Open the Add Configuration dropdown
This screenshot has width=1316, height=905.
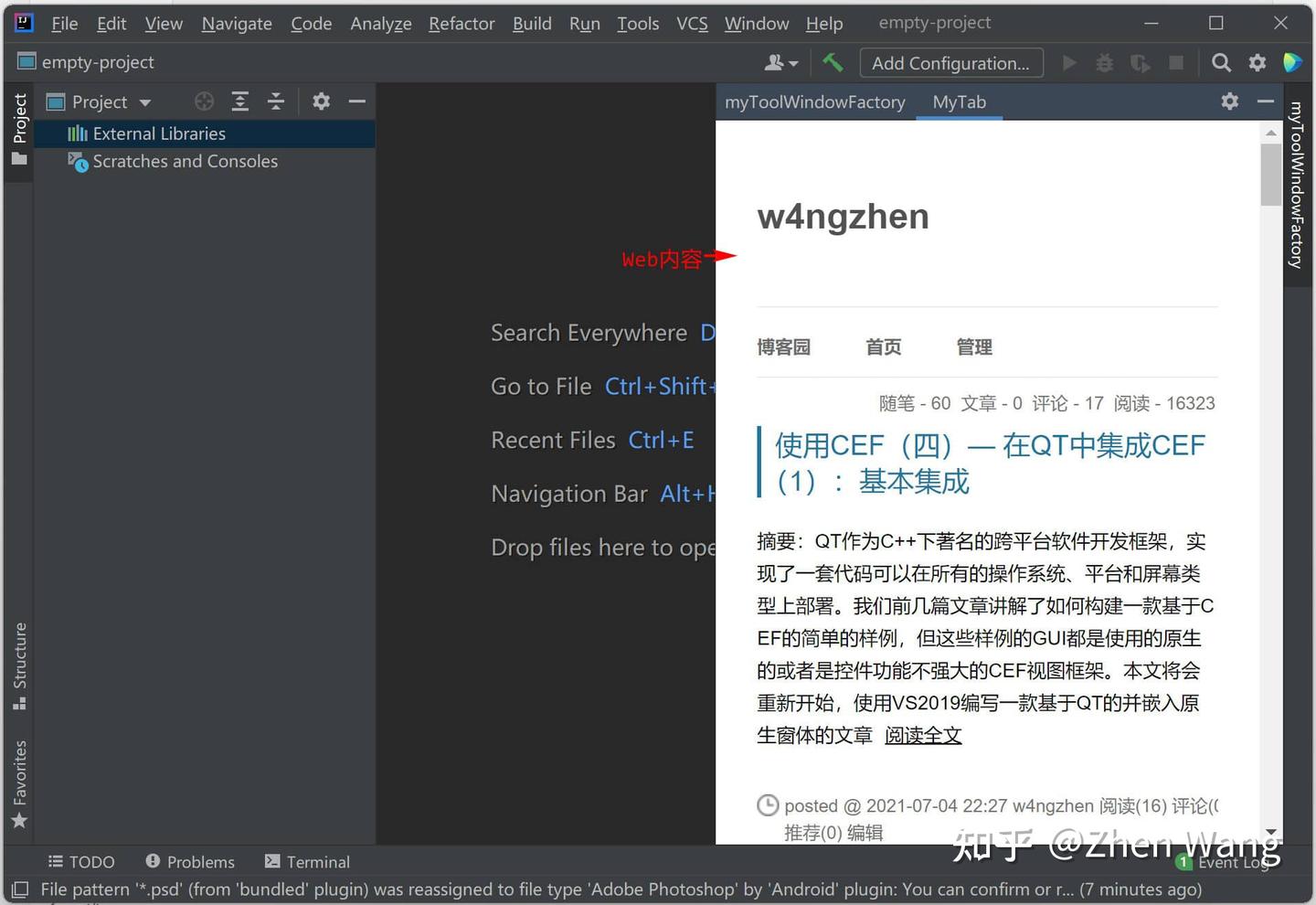[x=951, y=62]
